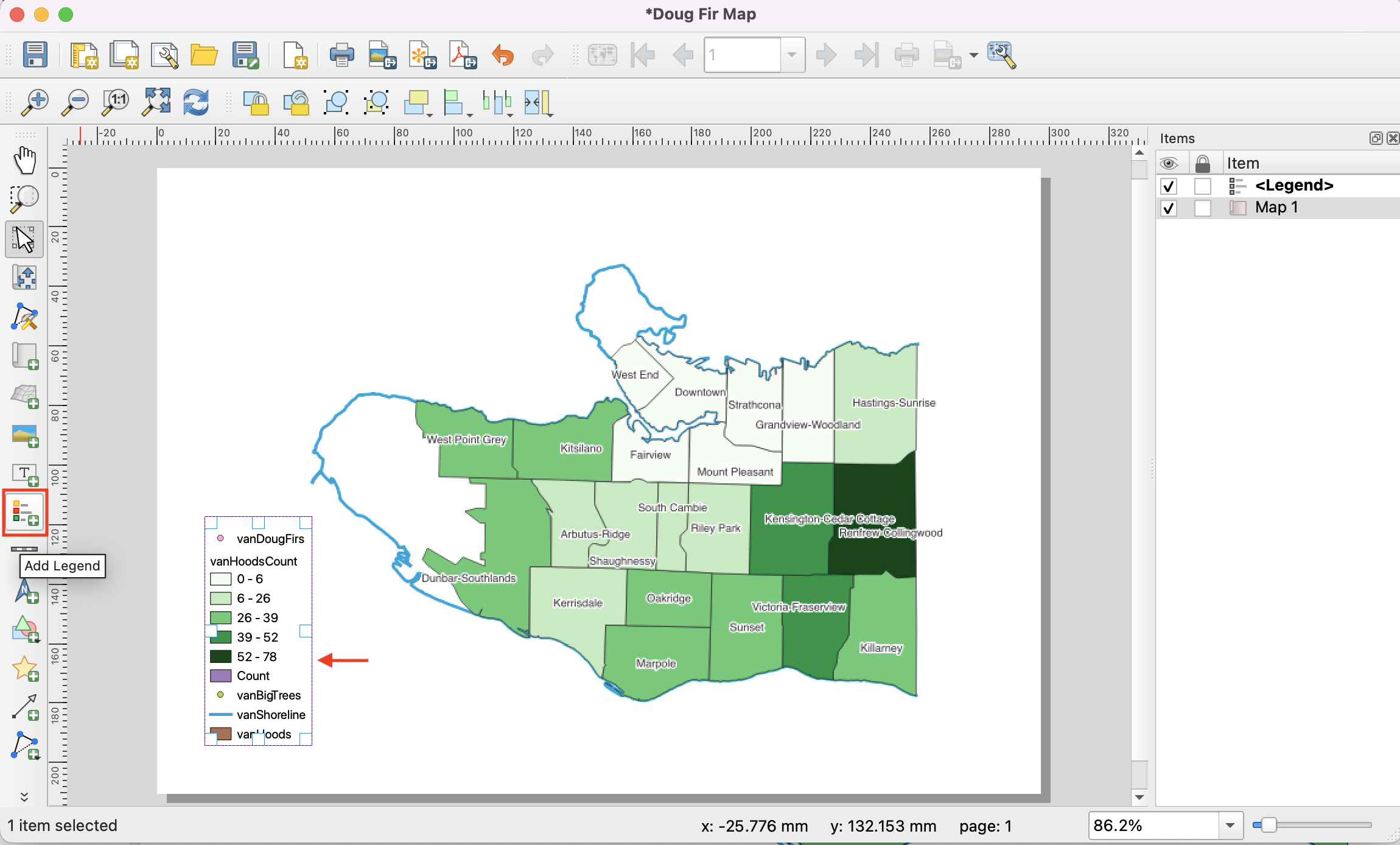Open the zoom level 86.2% dropdown
Viewport: 1400px width, 845px height.
[x=1230, y=826]
